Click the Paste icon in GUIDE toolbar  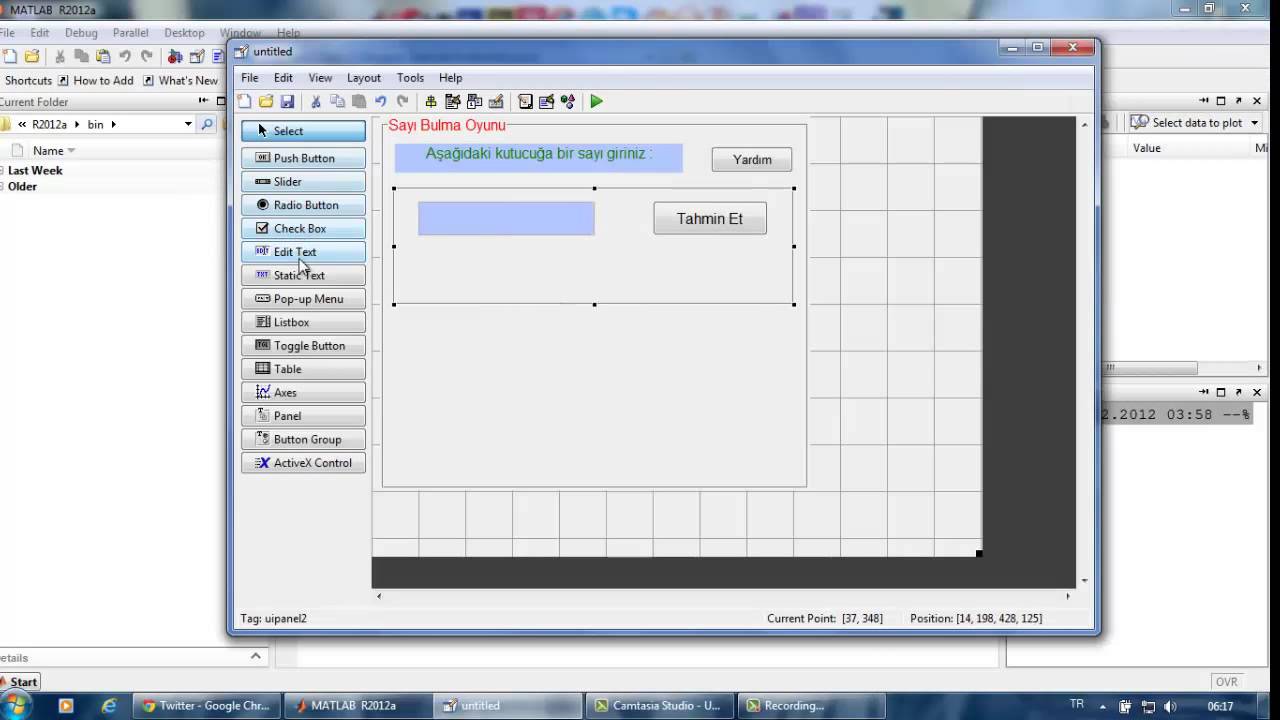tap(359, 101)
